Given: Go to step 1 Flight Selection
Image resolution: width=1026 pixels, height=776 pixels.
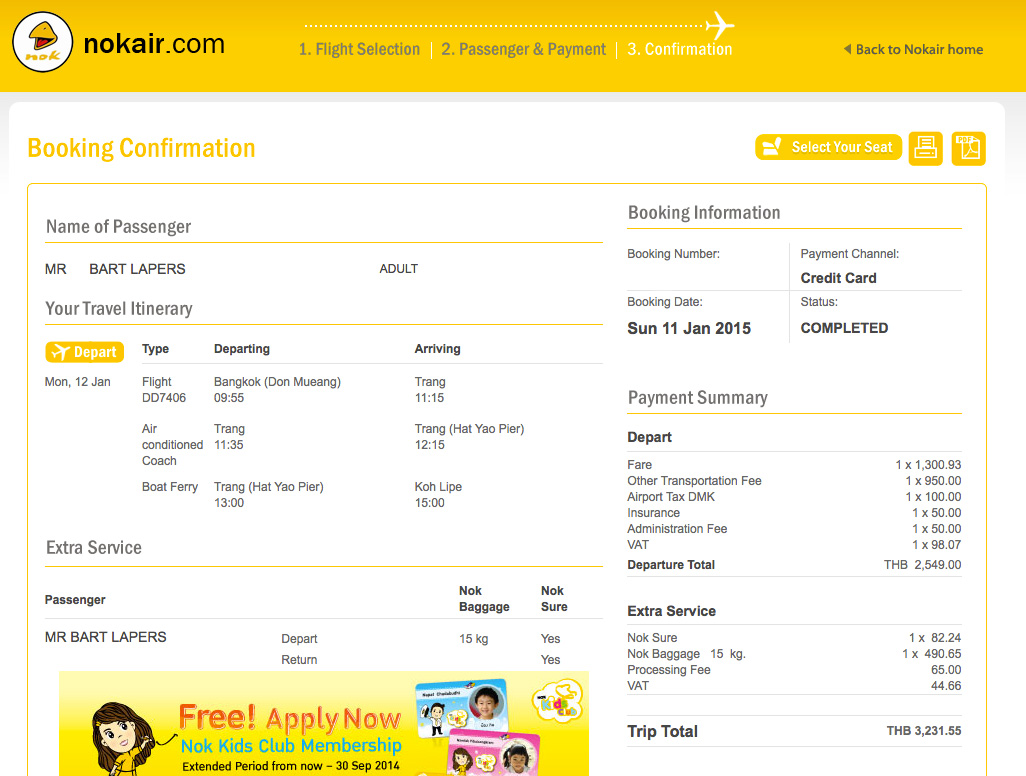Looking at the screenshot, I should point(359,49).
